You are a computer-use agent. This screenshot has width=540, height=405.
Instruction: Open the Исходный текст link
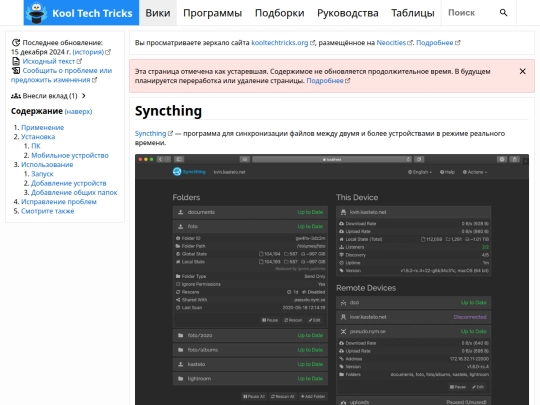point(52,61)
